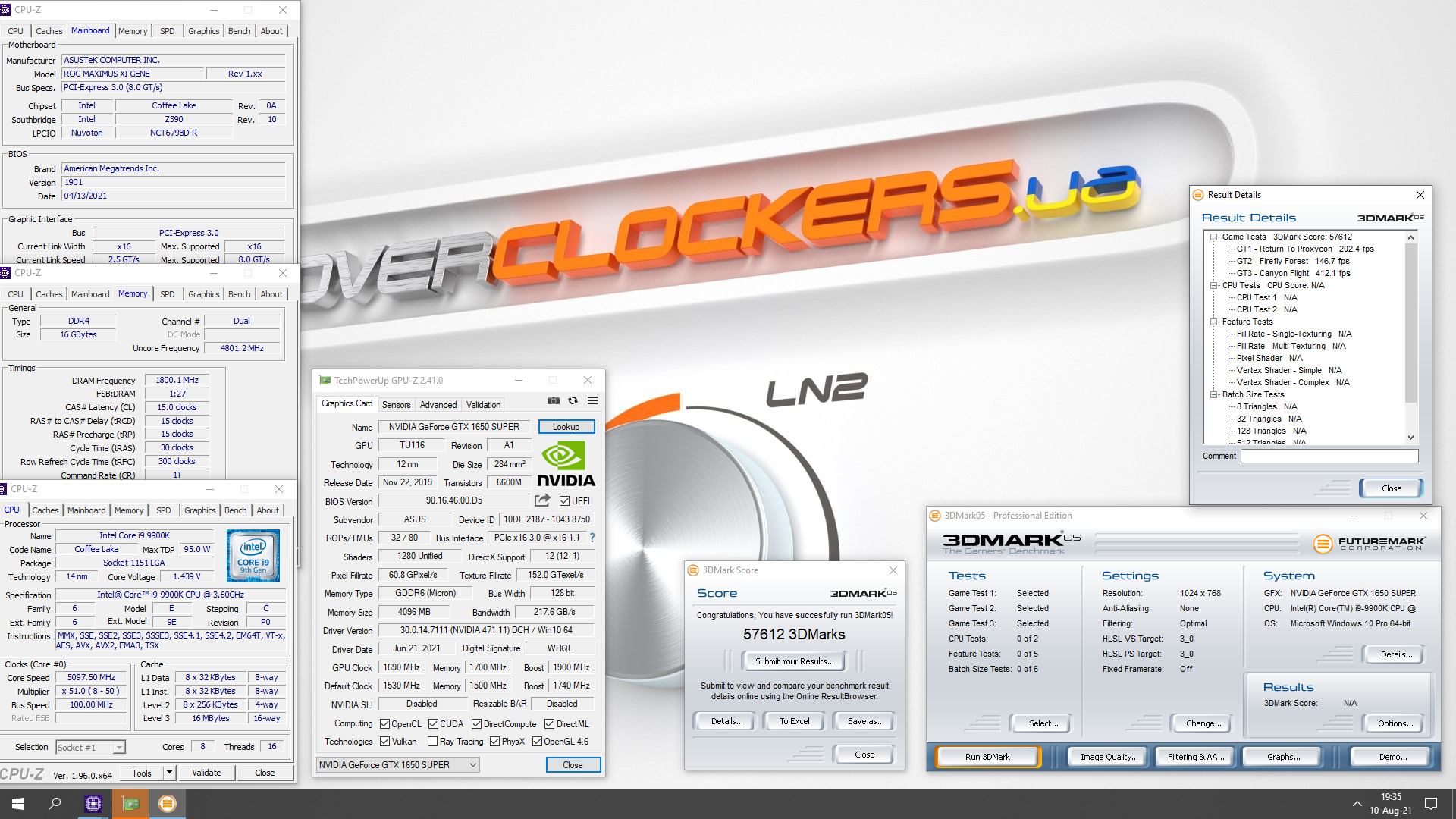Switch to 3DMark05 via its taskbar icon

click(168, 804)
